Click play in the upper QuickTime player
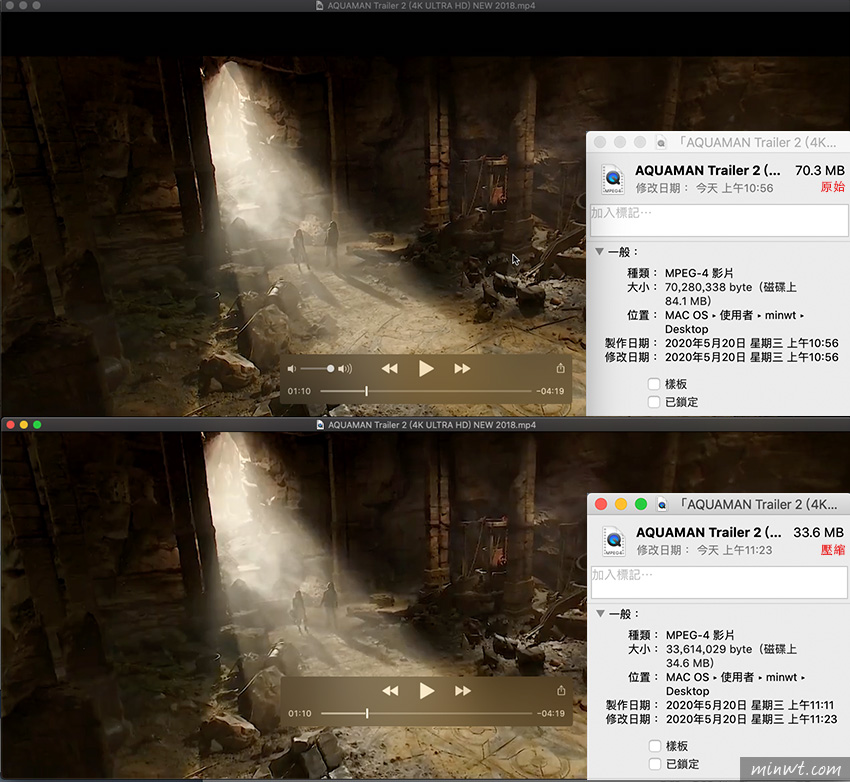This screenshot has height=782, width=850. (426, 369)
